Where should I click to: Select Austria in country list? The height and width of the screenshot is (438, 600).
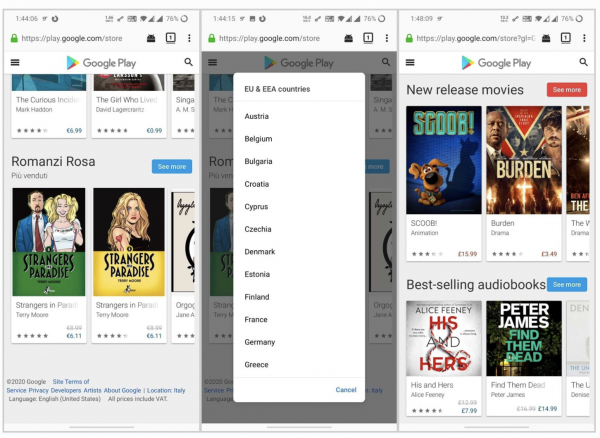click(299, 116)
